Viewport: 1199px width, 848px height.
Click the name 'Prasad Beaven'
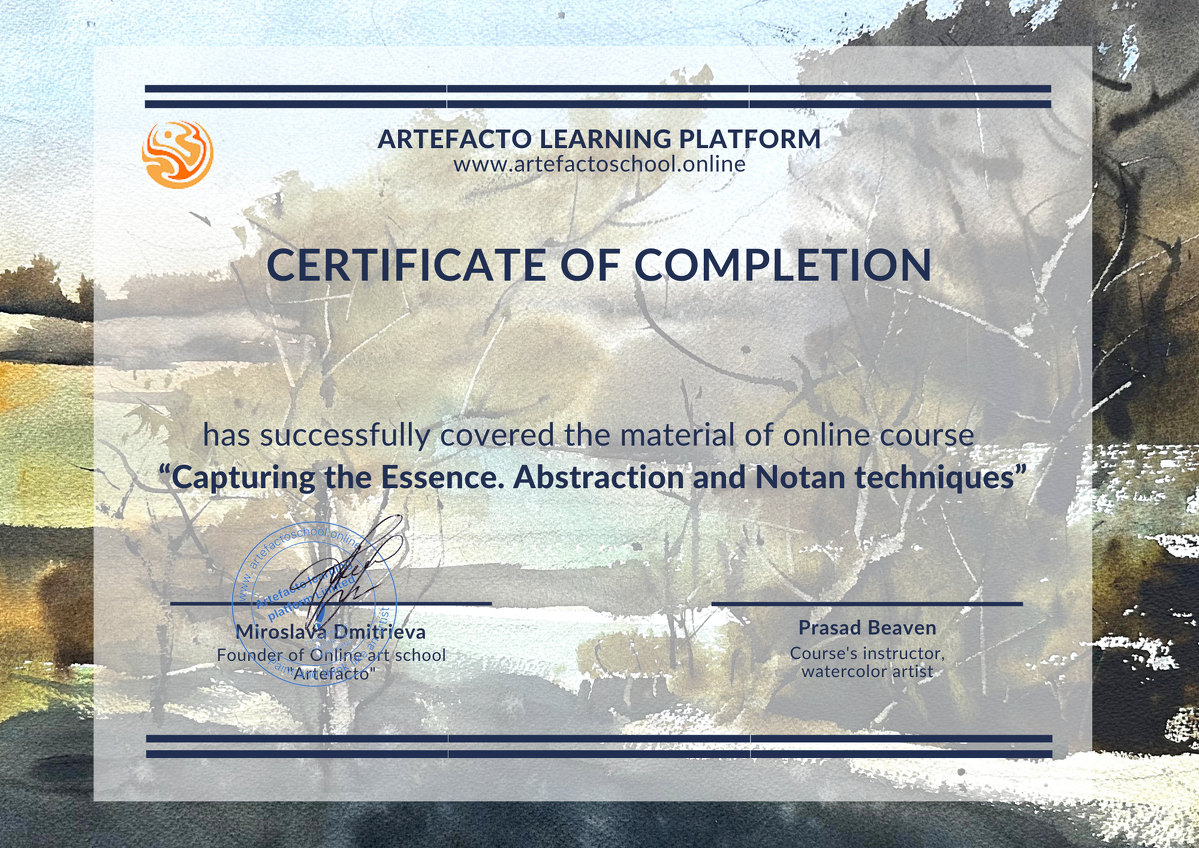pos(867,628)
